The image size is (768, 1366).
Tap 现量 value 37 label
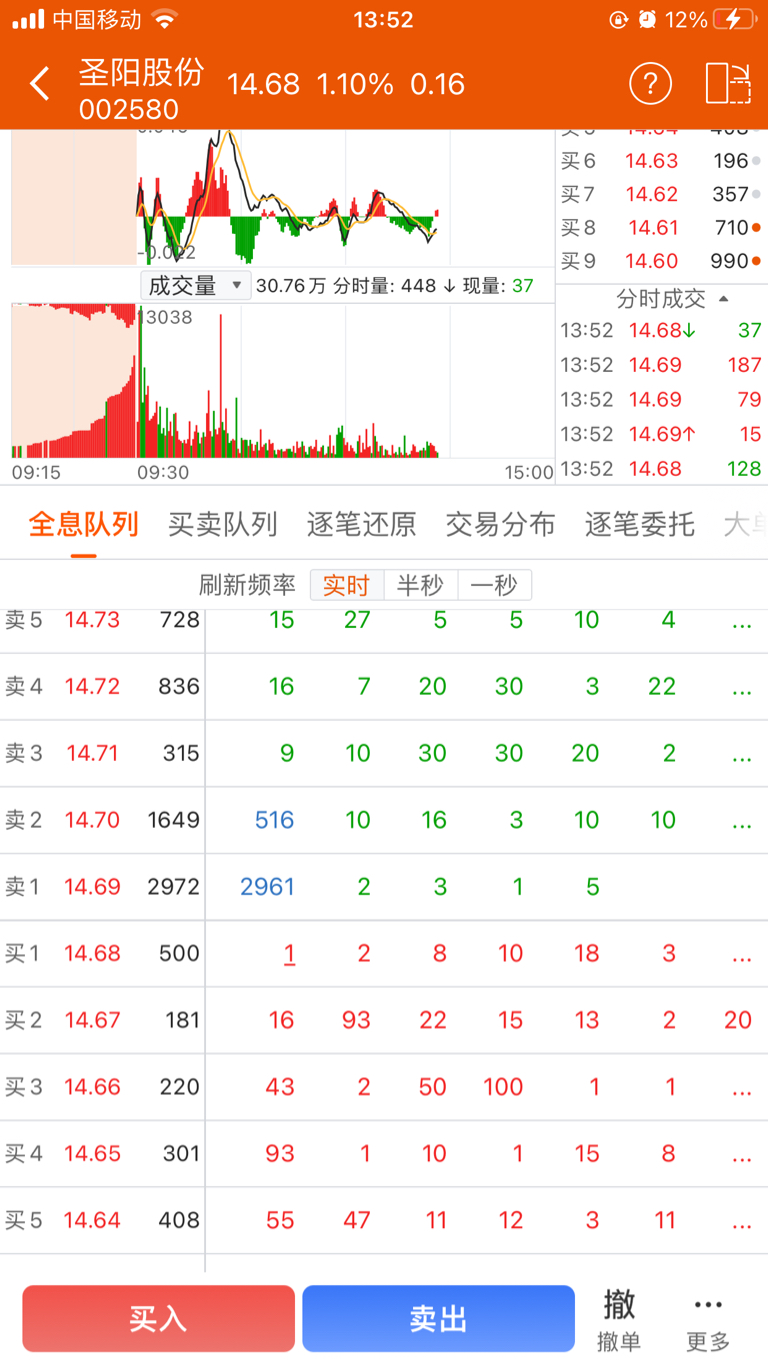pyautogui.click(x=522, y=286)
